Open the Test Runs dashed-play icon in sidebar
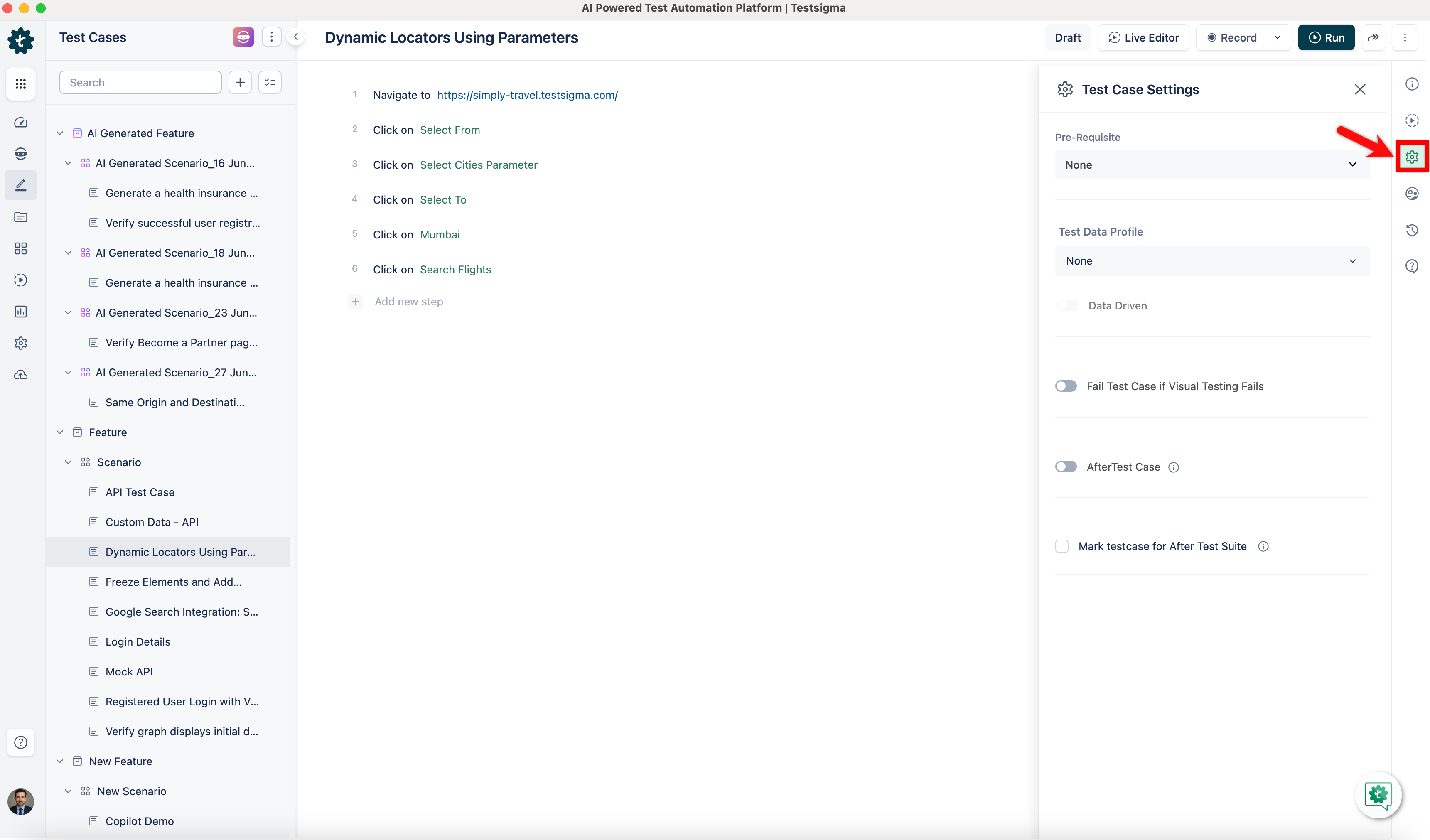1430x840 pixels. pos(20,280)
